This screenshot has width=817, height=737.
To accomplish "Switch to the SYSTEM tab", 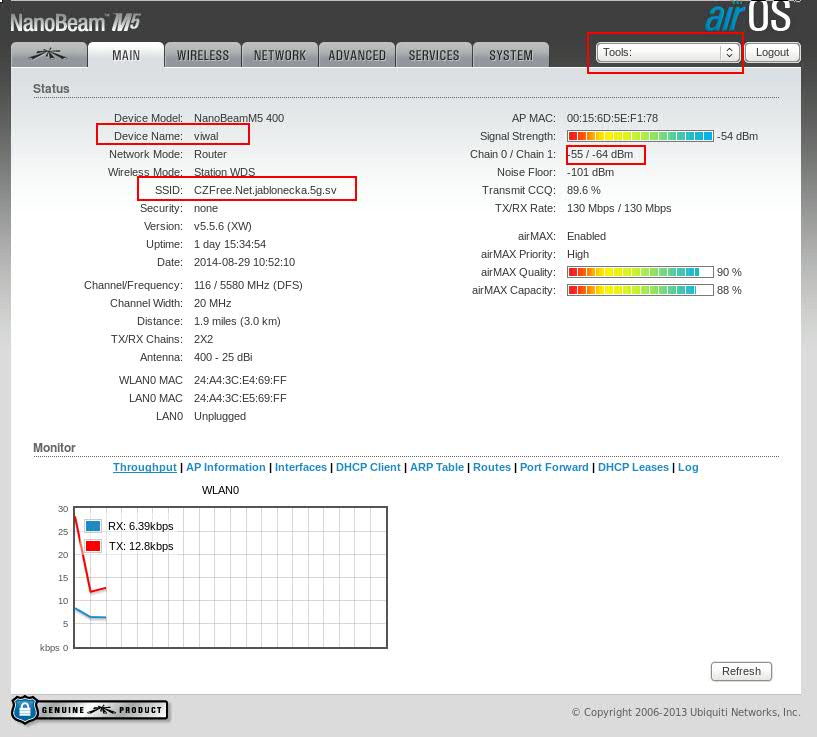I will click(511, 55).
